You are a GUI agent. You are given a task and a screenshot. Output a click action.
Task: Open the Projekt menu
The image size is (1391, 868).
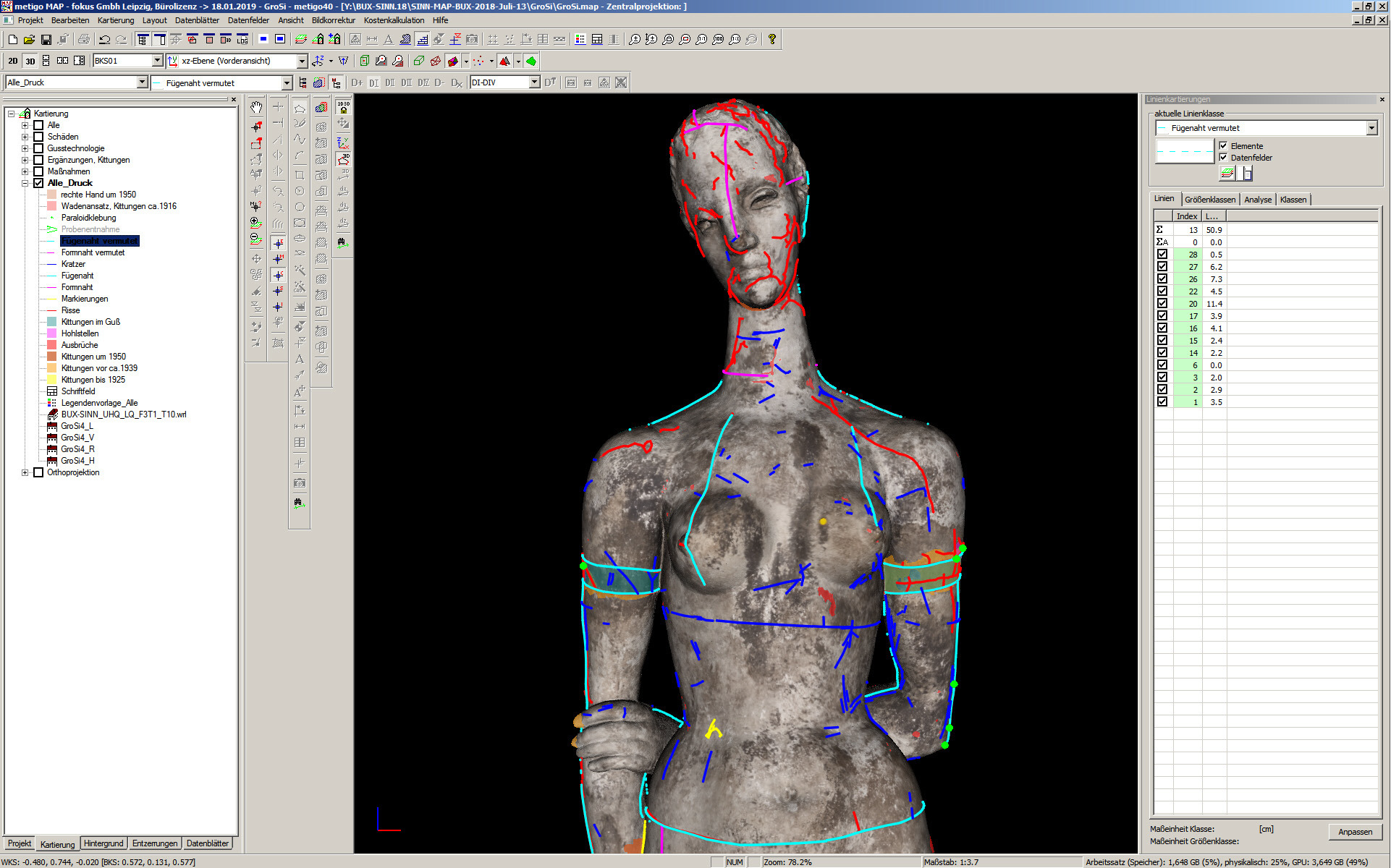click(30, 20)
